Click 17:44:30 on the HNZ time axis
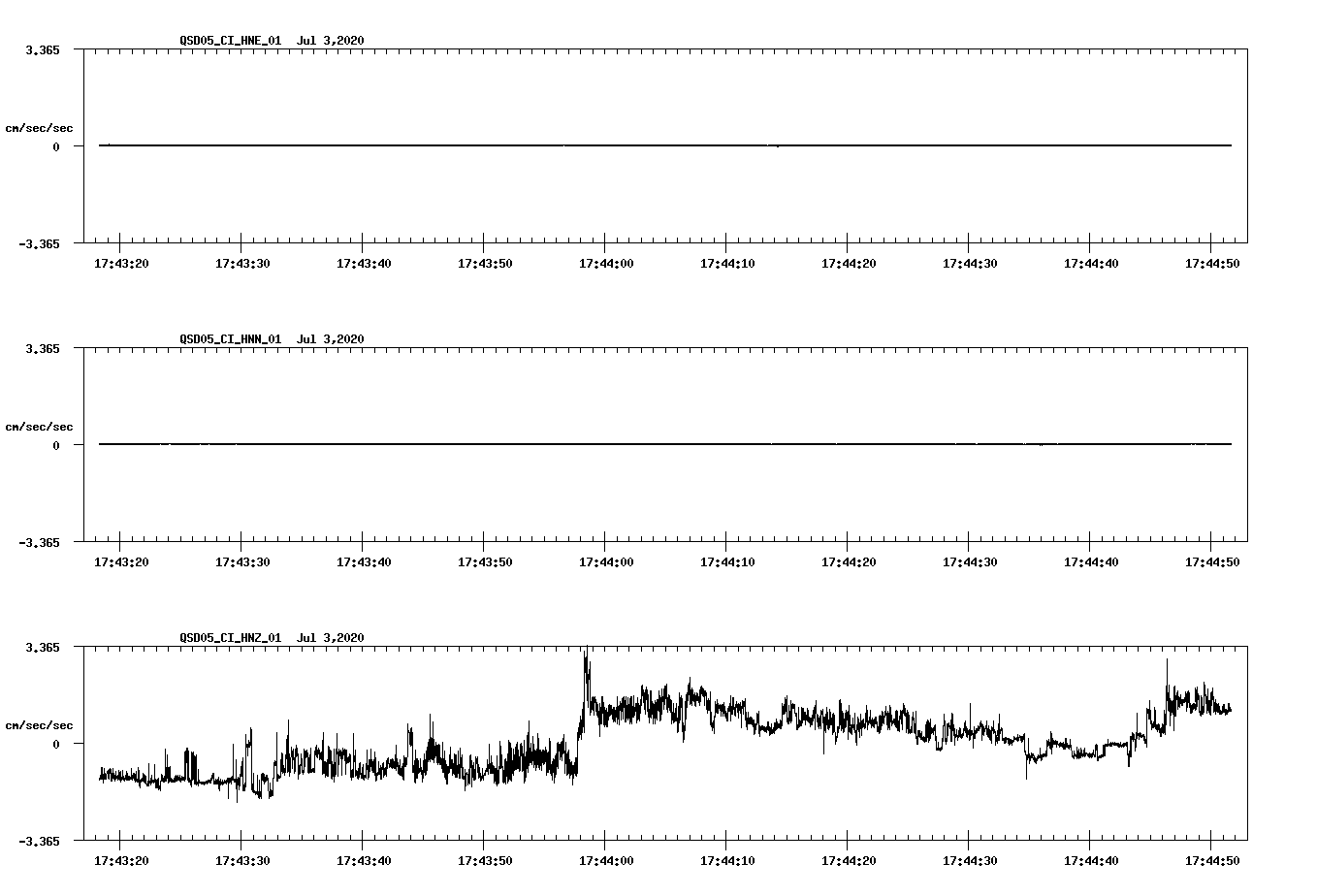 [970, 860]
